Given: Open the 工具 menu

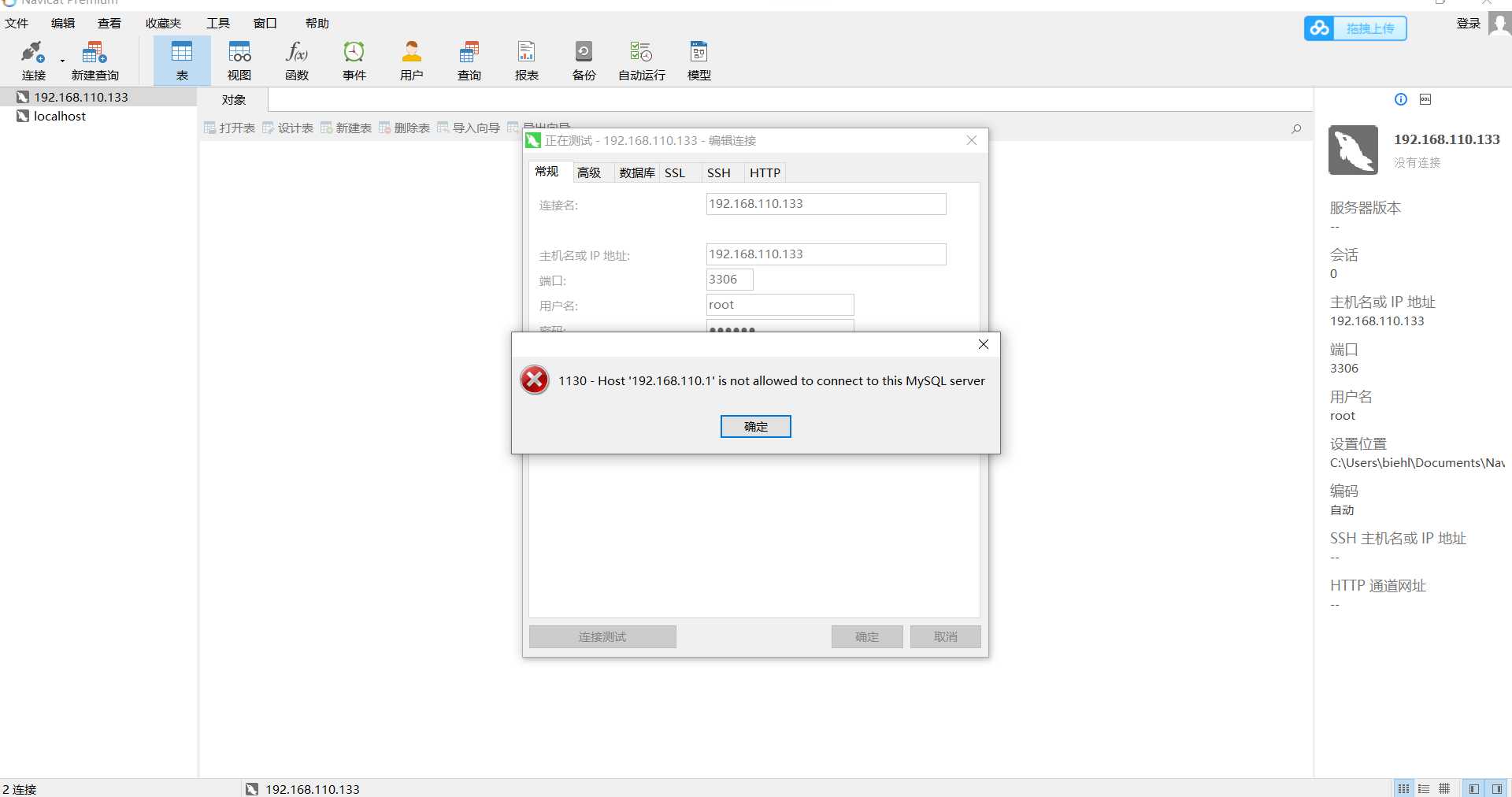Looking at the screenshot, I should tap(218, 24).
